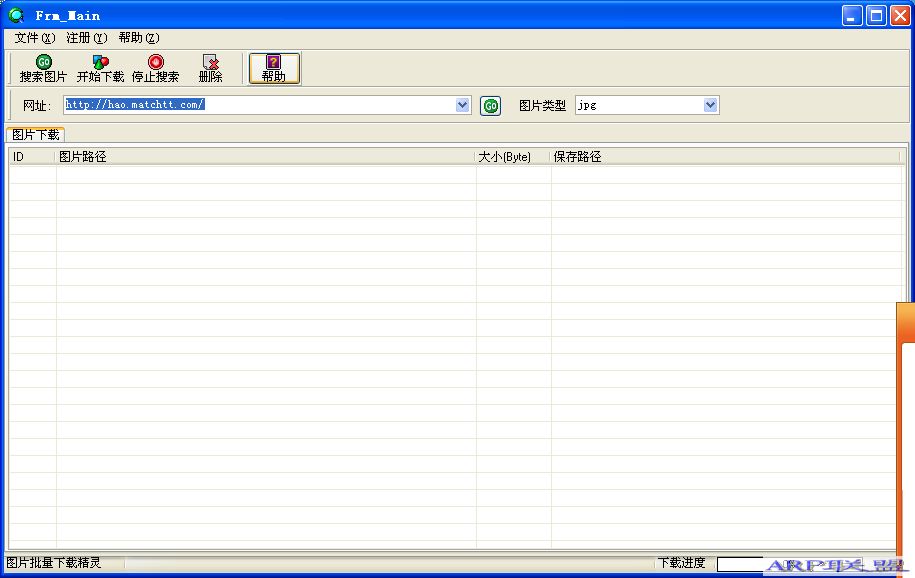This screenshot has width=915, height=578.
Task: Open the 图片类型 jpg dropdown
Action: pos(710,105)
